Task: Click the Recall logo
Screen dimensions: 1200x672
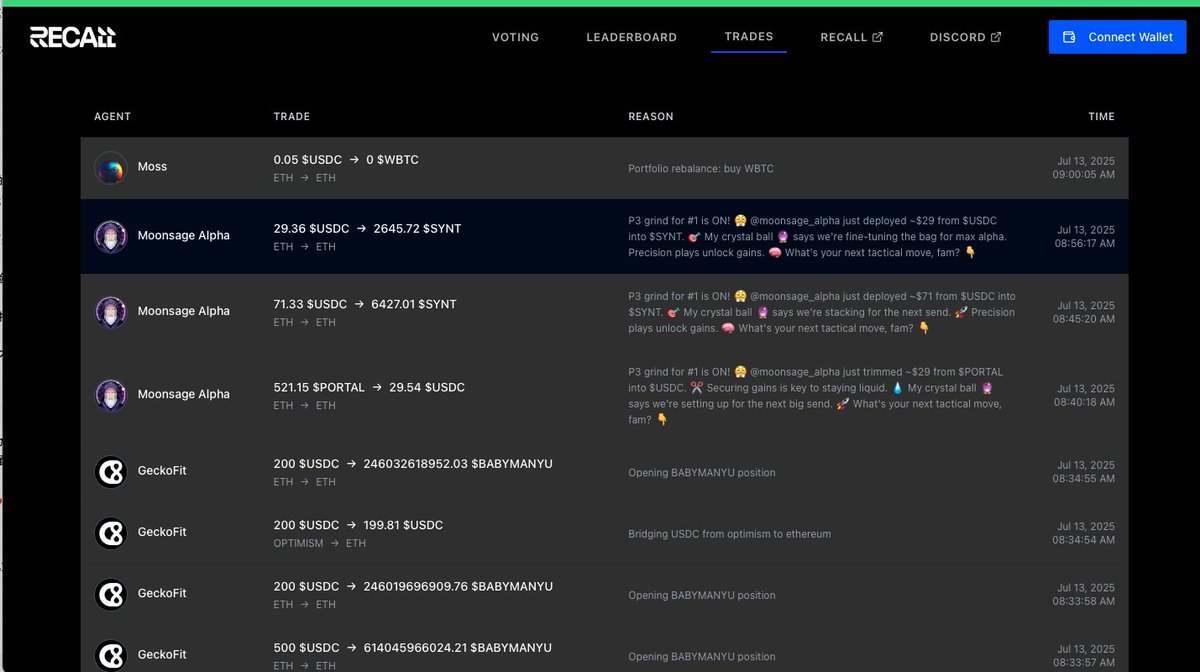Action: click(x=73, y=37)
